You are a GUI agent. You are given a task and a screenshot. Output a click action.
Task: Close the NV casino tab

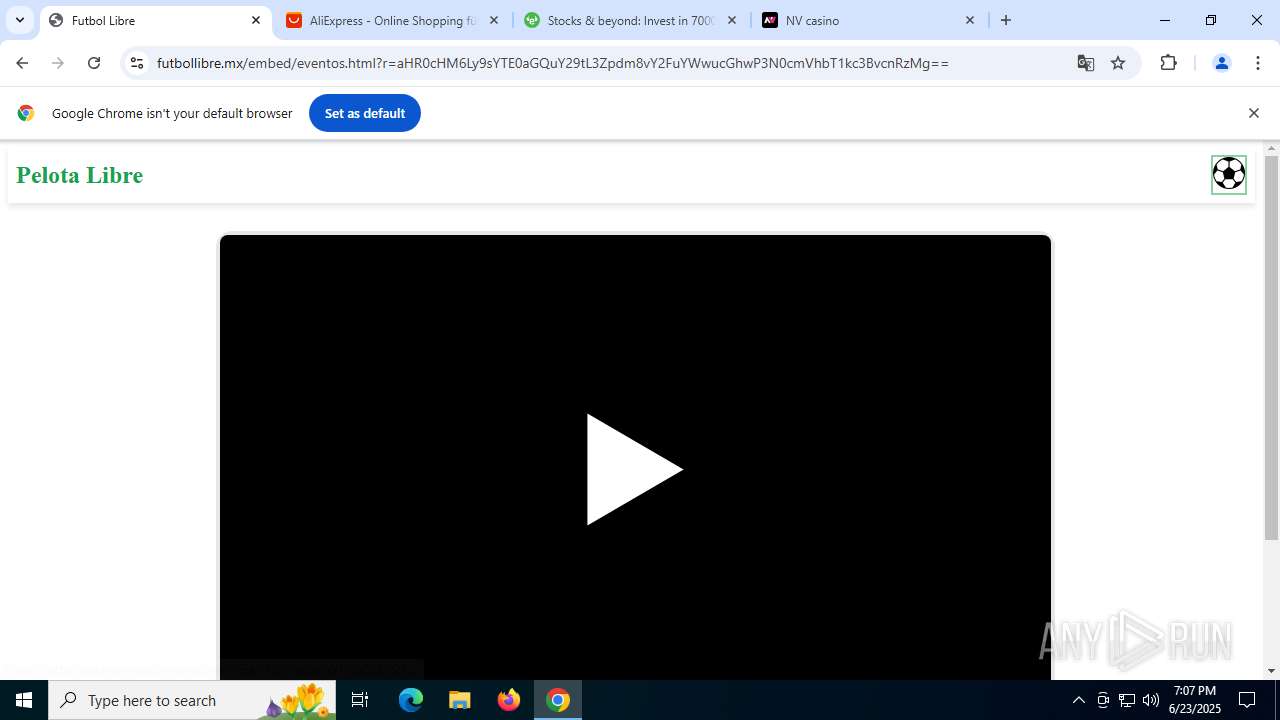[x=970, y=20]
